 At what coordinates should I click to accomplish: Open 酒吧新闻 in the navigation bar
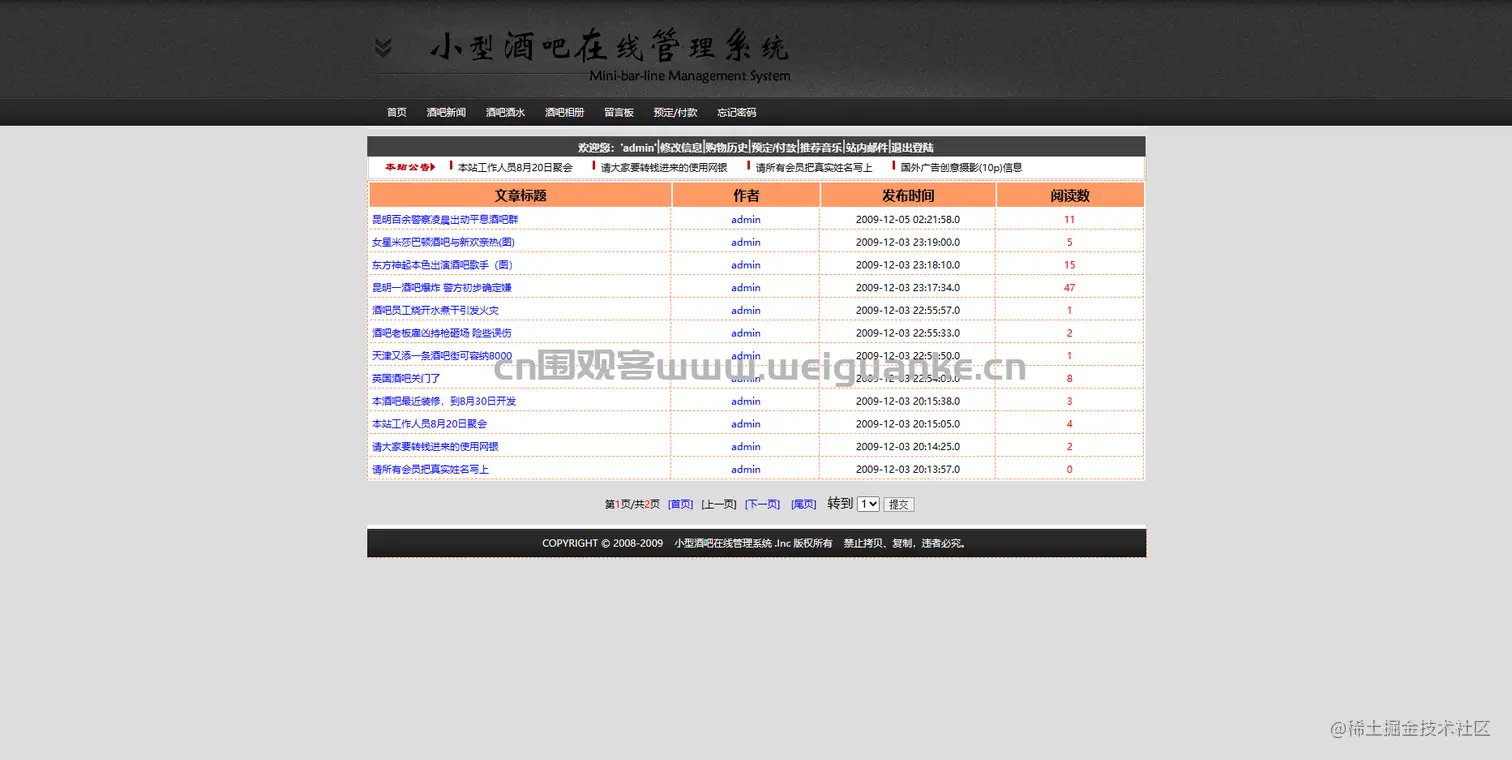[x=446, y=112]
